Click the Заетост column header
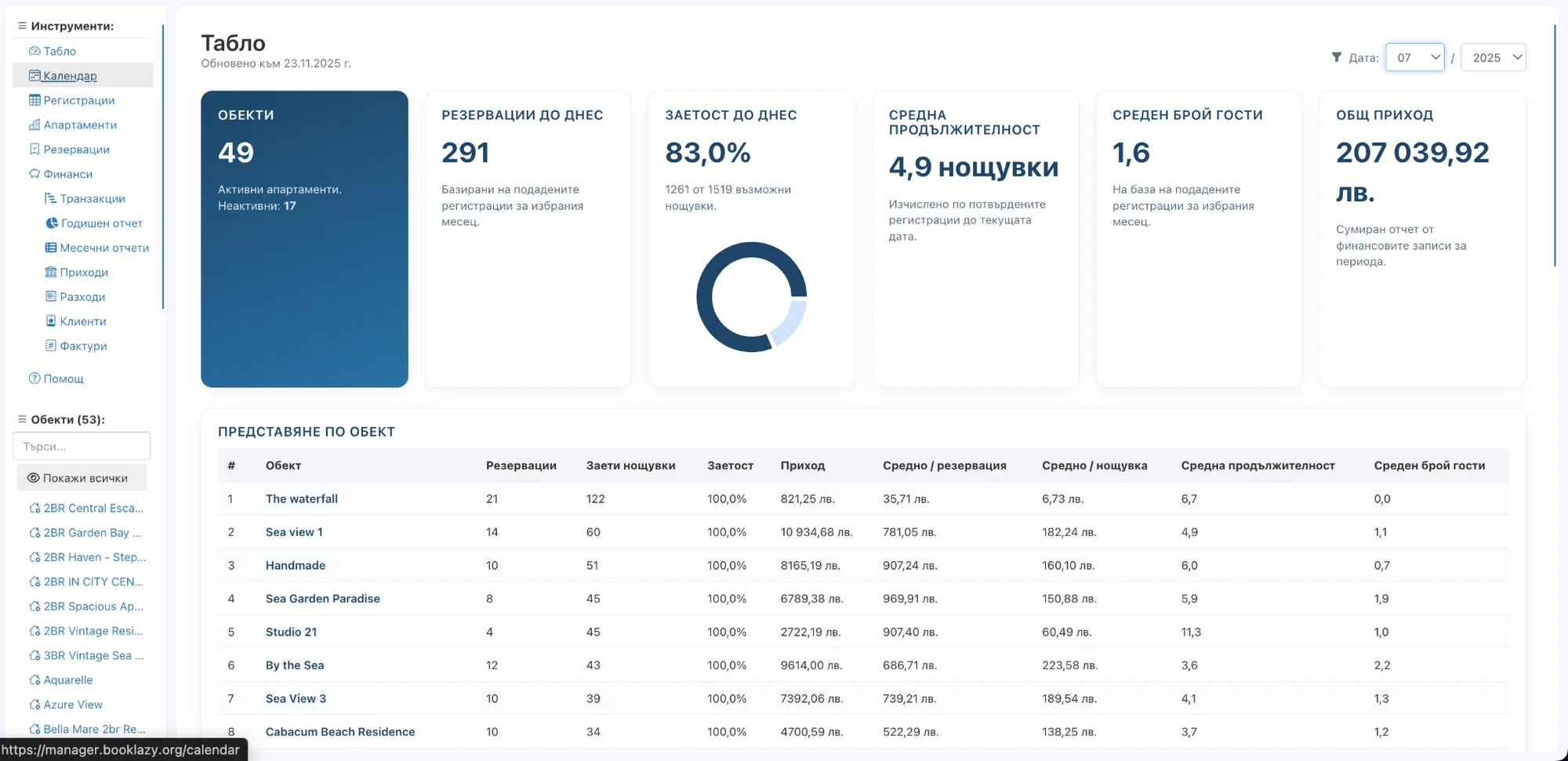 tap(730, 466)
